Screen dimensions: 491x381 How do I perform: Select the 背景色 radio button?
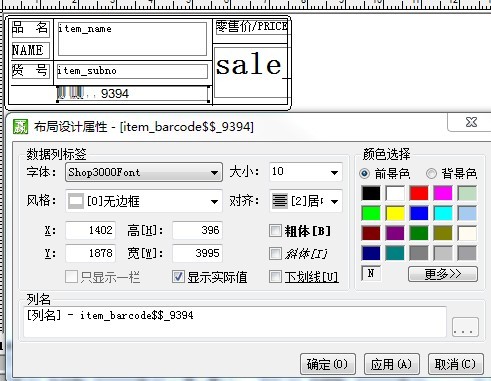click(x=431, y=173)
